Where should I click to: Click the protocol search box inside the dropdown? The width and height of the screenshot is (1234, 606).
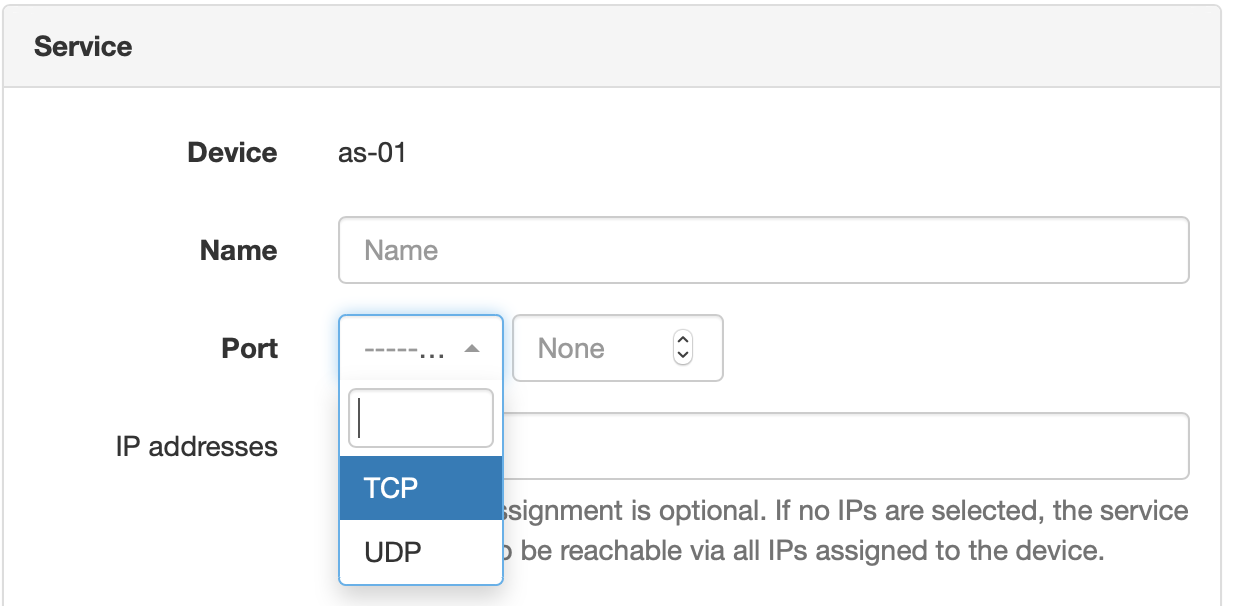point(420,418)
